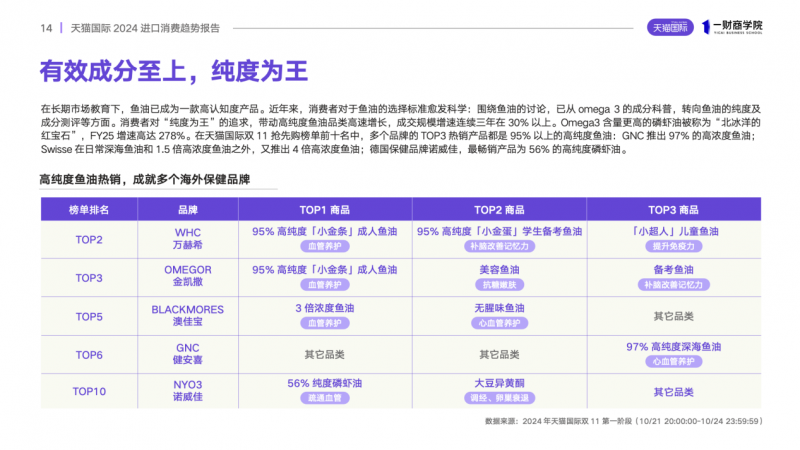This screenshot has height=450, width=800.
Task: Select the TOP10 ranking cell
Action: pos(89,392)
